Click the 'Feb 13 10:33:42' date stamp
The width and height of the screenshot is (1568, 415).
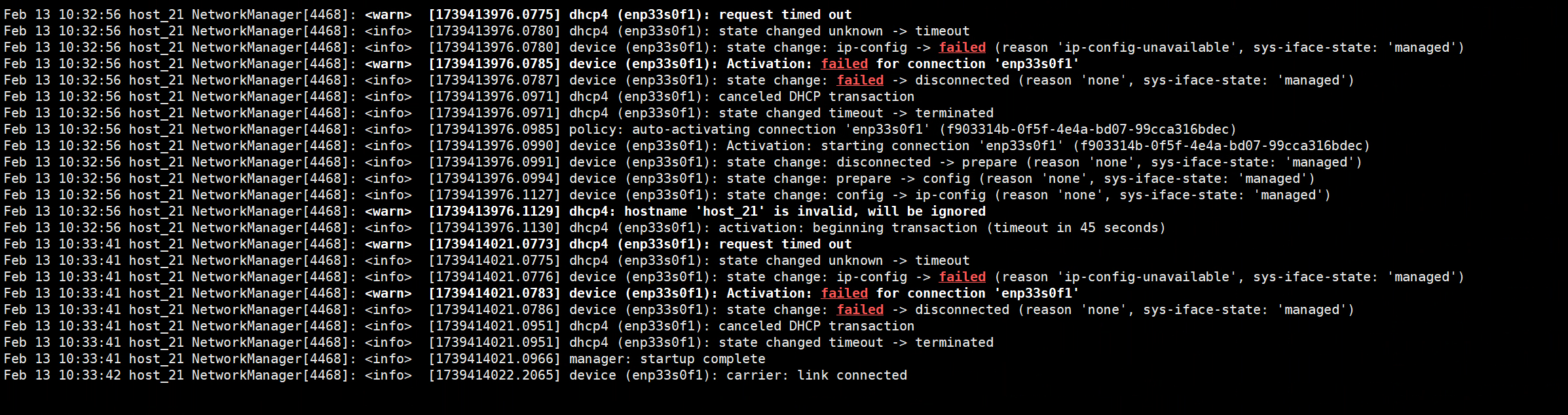tap(62, 375)
